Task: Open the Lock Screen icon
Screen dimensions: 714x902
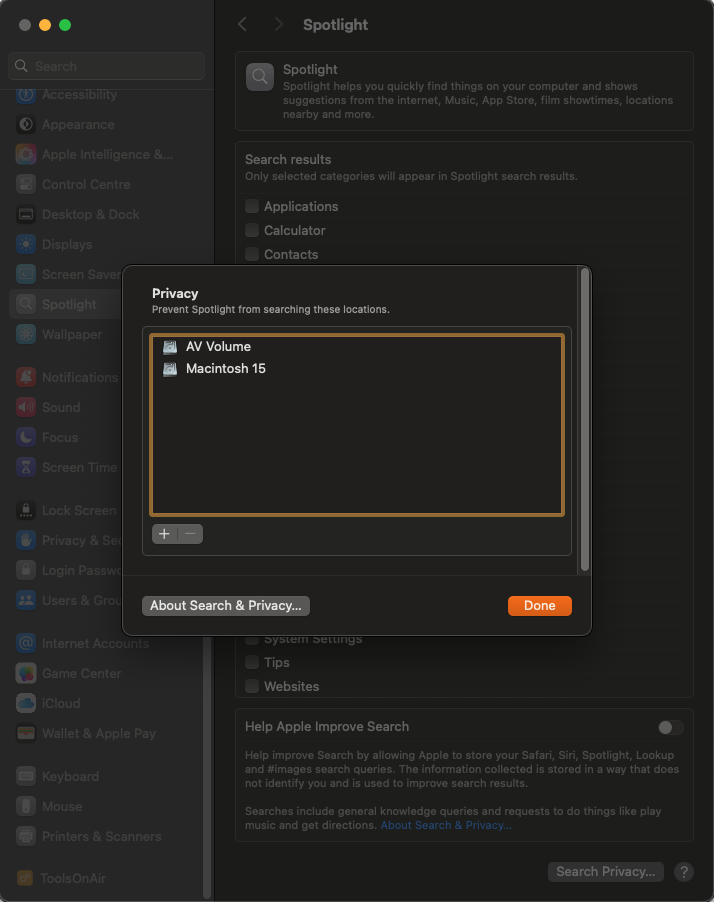Action: tap(26, 510)
